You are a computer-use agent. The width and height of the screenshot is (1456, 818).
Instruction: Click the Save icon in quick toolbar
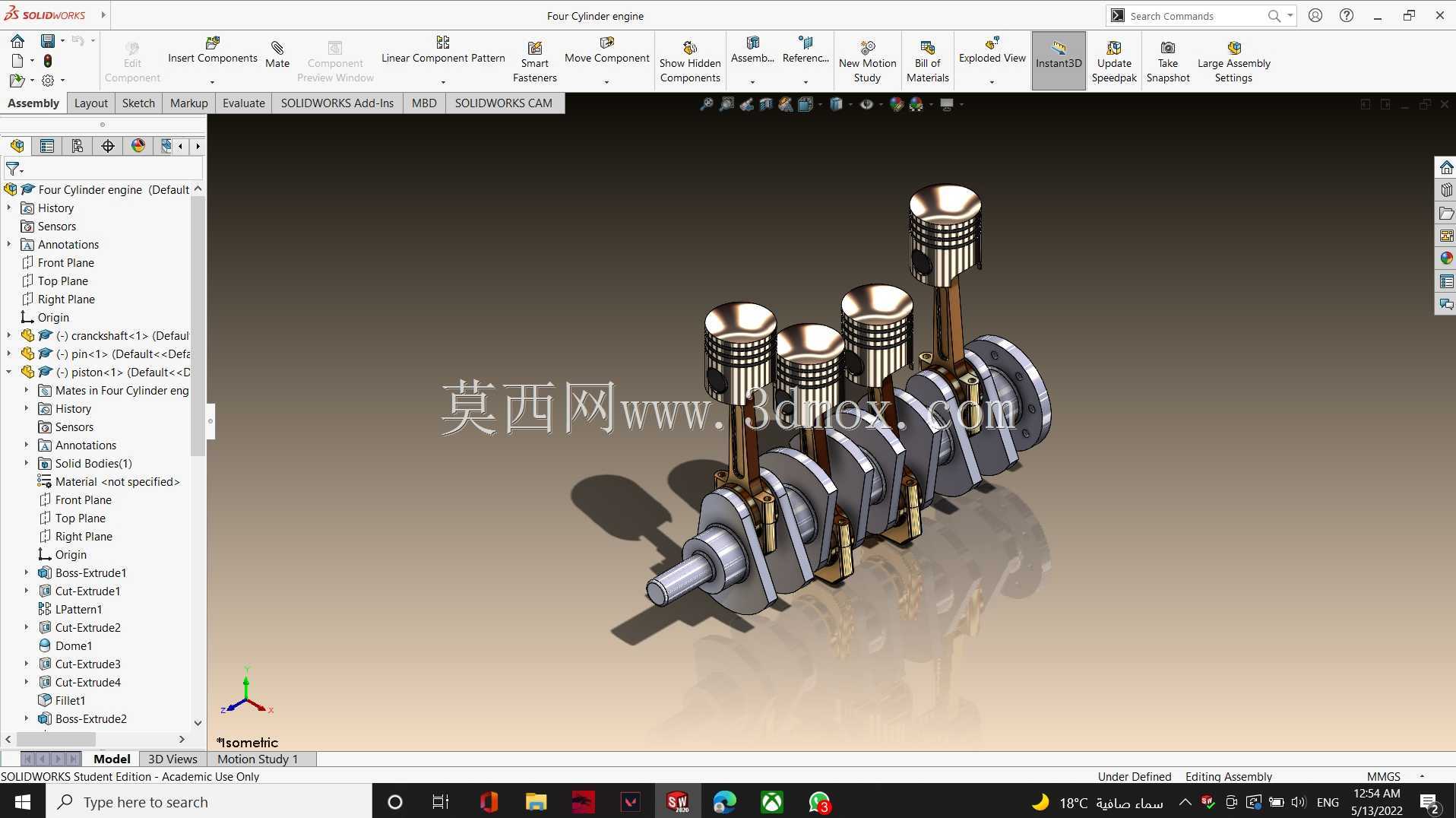pyautogui.click(x=48, y=41)
